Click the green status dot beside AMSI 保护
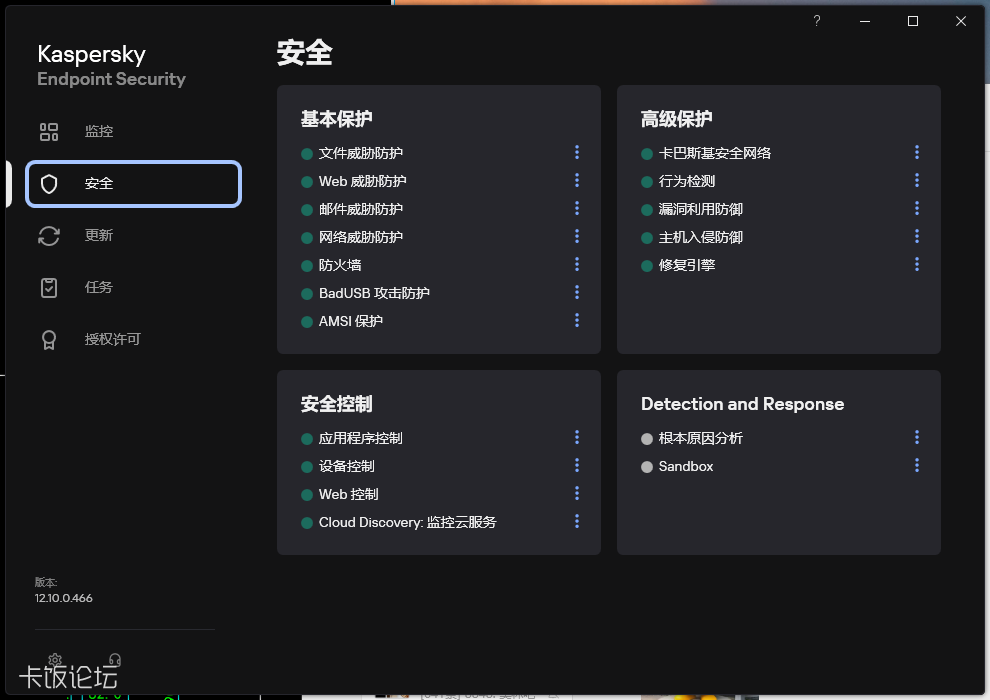The height and width of the screenshot is (700, 990). pyautogui.click(x=307, y=322)
